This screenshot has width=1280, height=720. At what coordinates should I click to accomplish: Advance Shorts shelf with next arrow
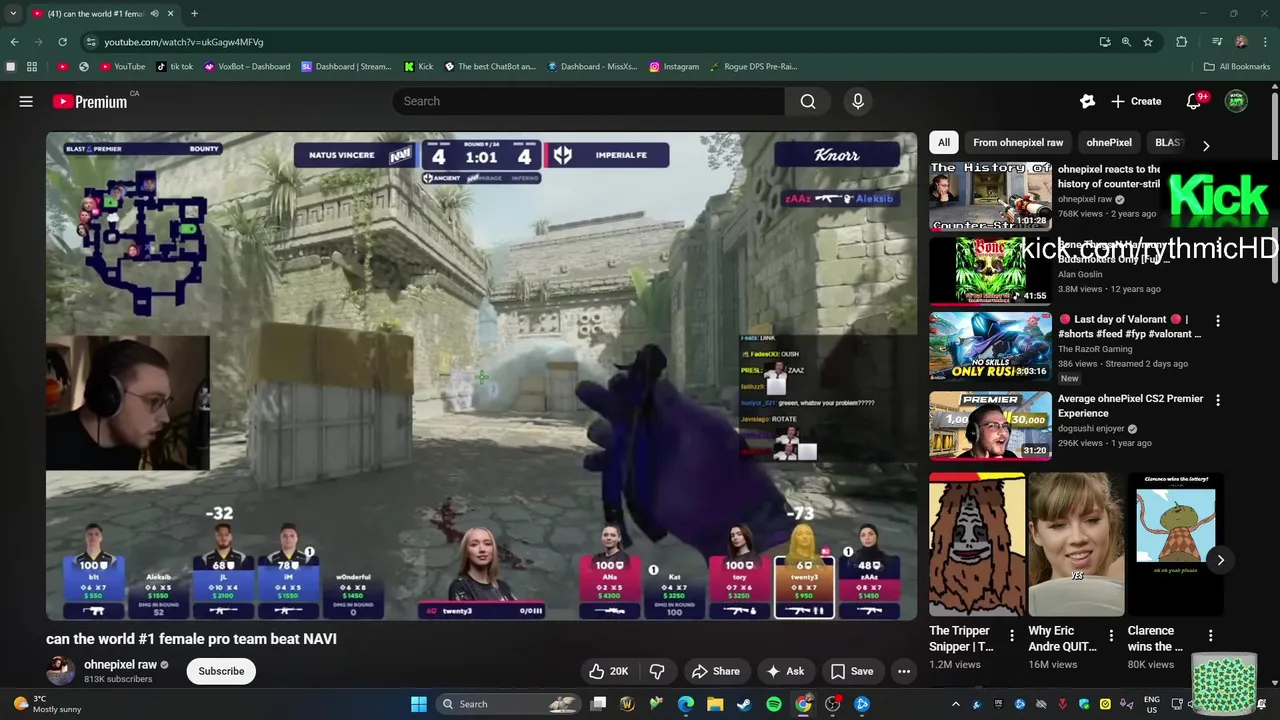click(1220, 560)
